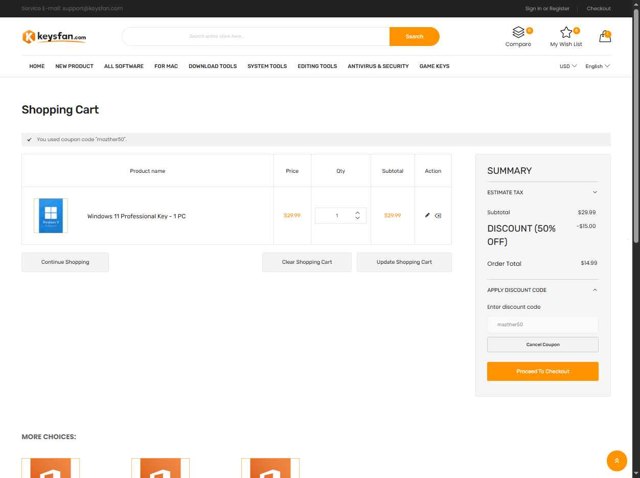
Task: Click the Order Total $14.99 value
Action: (589, 263)
